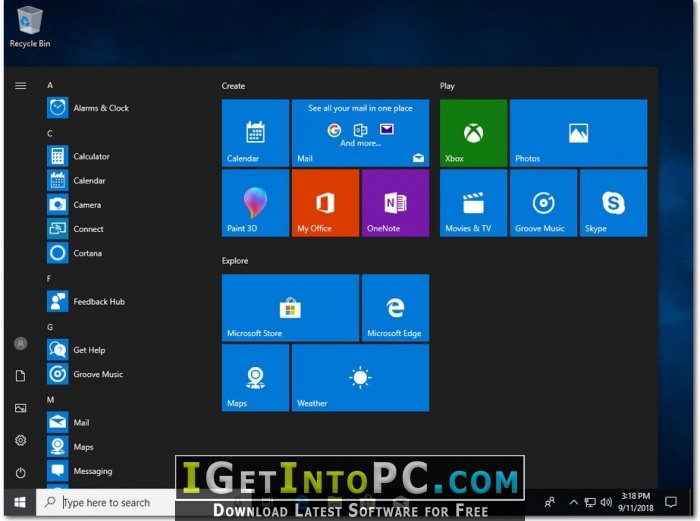Open the Maps tile
This screenshot has height=521, width=700.
(x=255, y=378)
